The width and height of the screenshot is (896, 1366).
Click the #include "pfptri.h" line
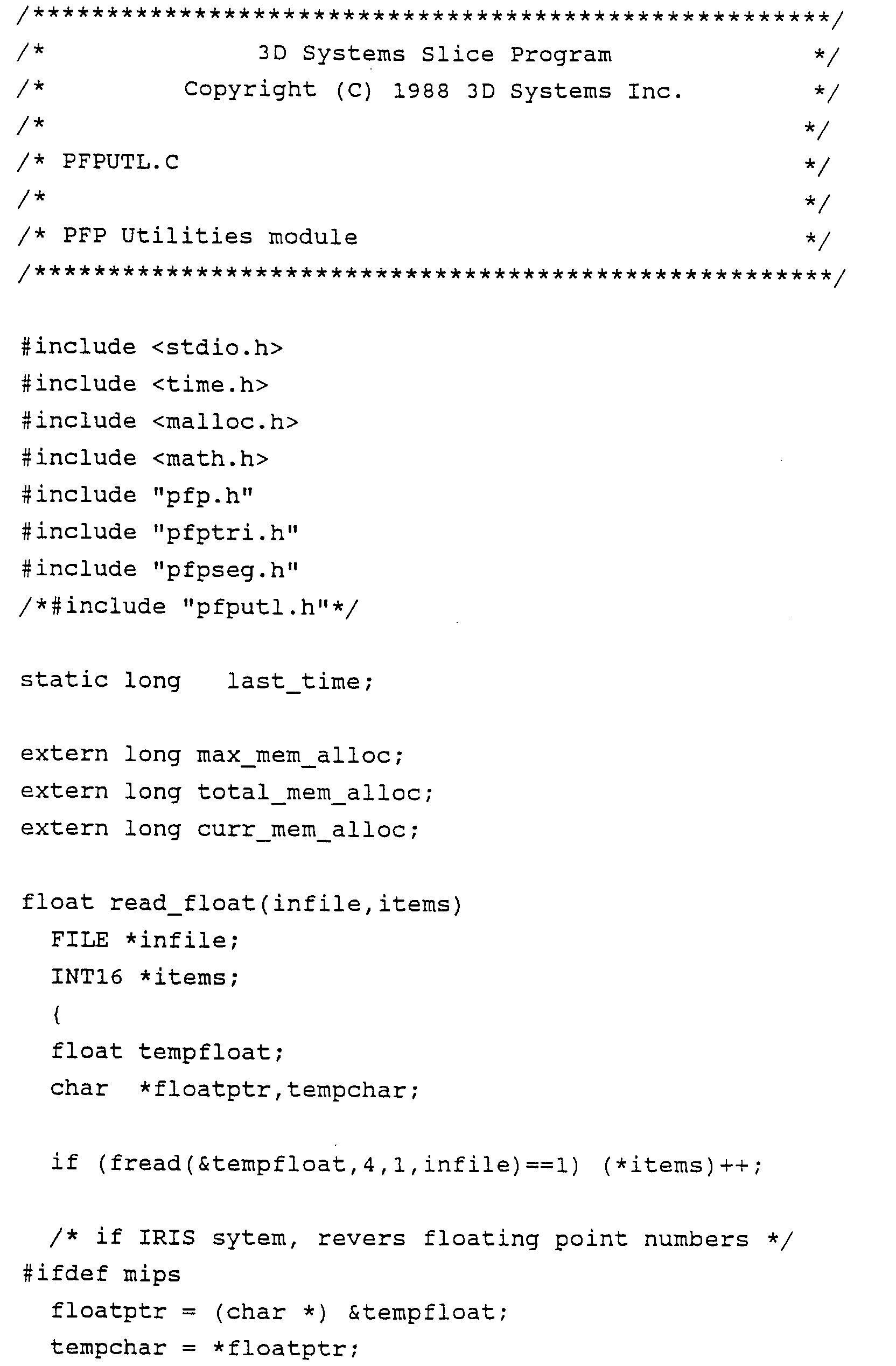[x=159, y=533]
